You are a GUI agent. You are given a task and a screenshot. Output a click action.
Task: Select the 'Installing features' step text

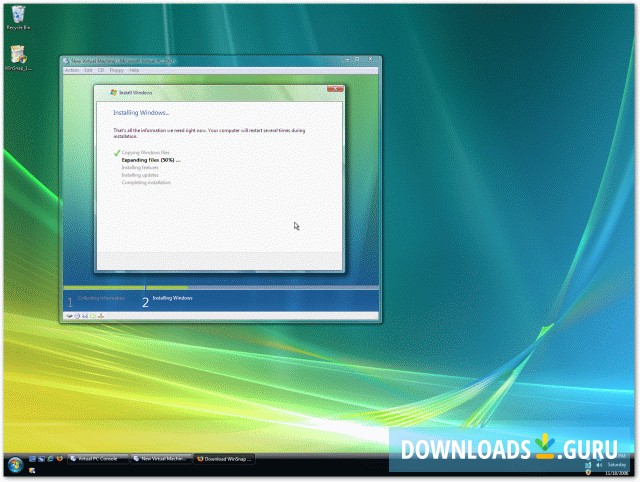(140, 167)
